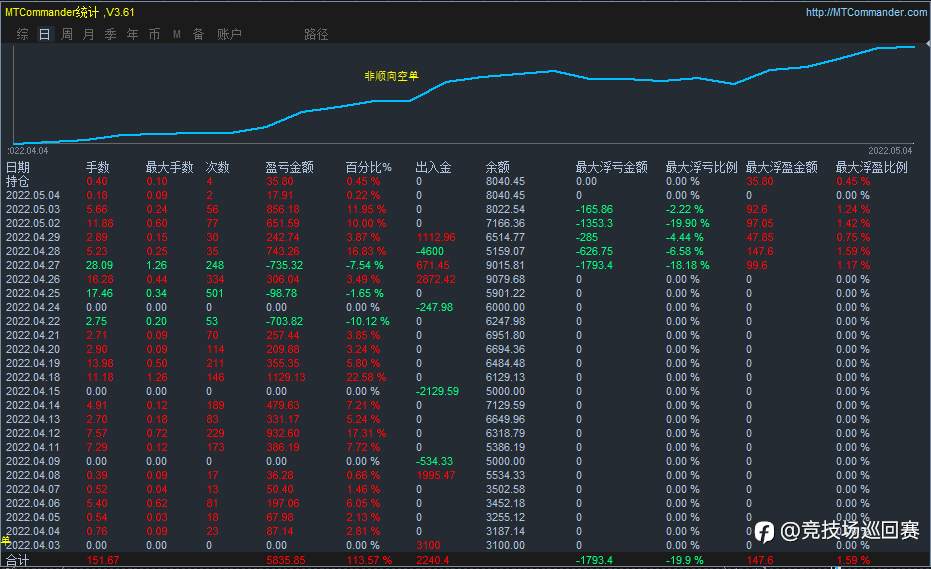This screenshot has width=931, height=569.
Task: Select the 2022.04.08 date row
Action: pos(33,475)
